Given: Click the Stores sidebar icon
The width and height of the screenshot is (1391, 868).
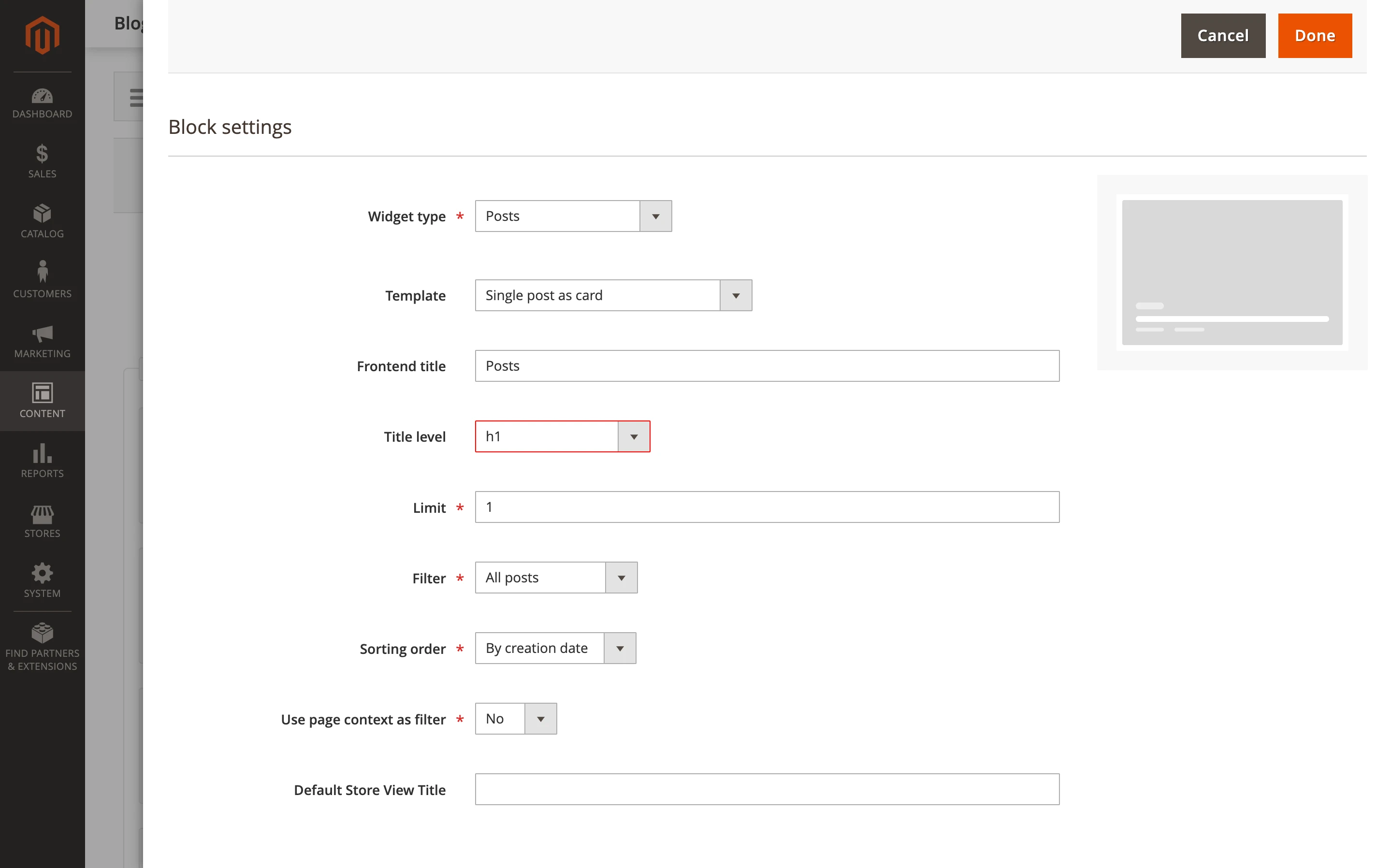Looking at the screenshot, I should (x=42, y=517).
